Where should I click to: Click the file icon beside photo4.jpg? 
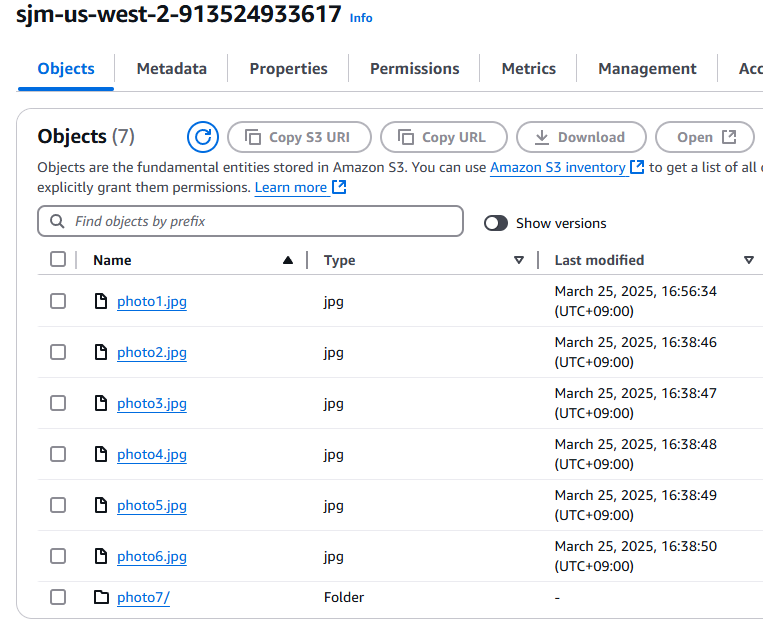(101, 455)
